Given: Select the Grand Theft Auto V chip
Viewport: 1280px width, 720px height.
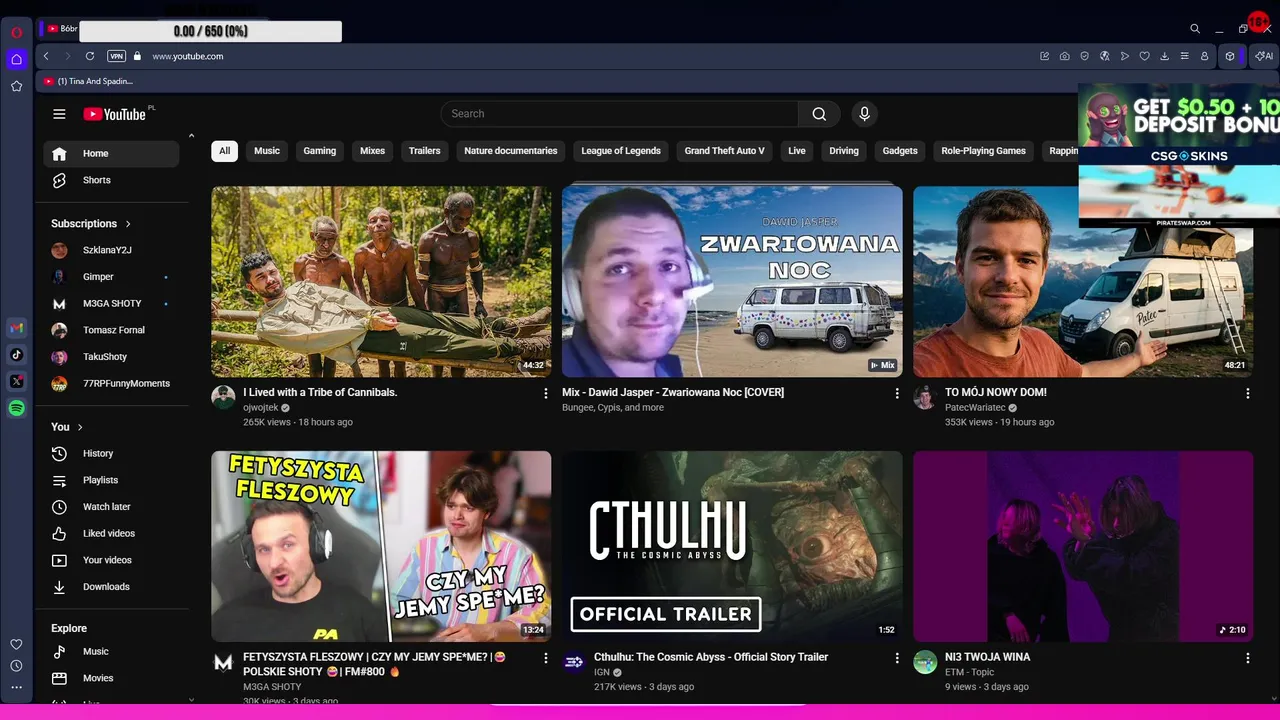Looking at the screenshot, I should 724,151.
